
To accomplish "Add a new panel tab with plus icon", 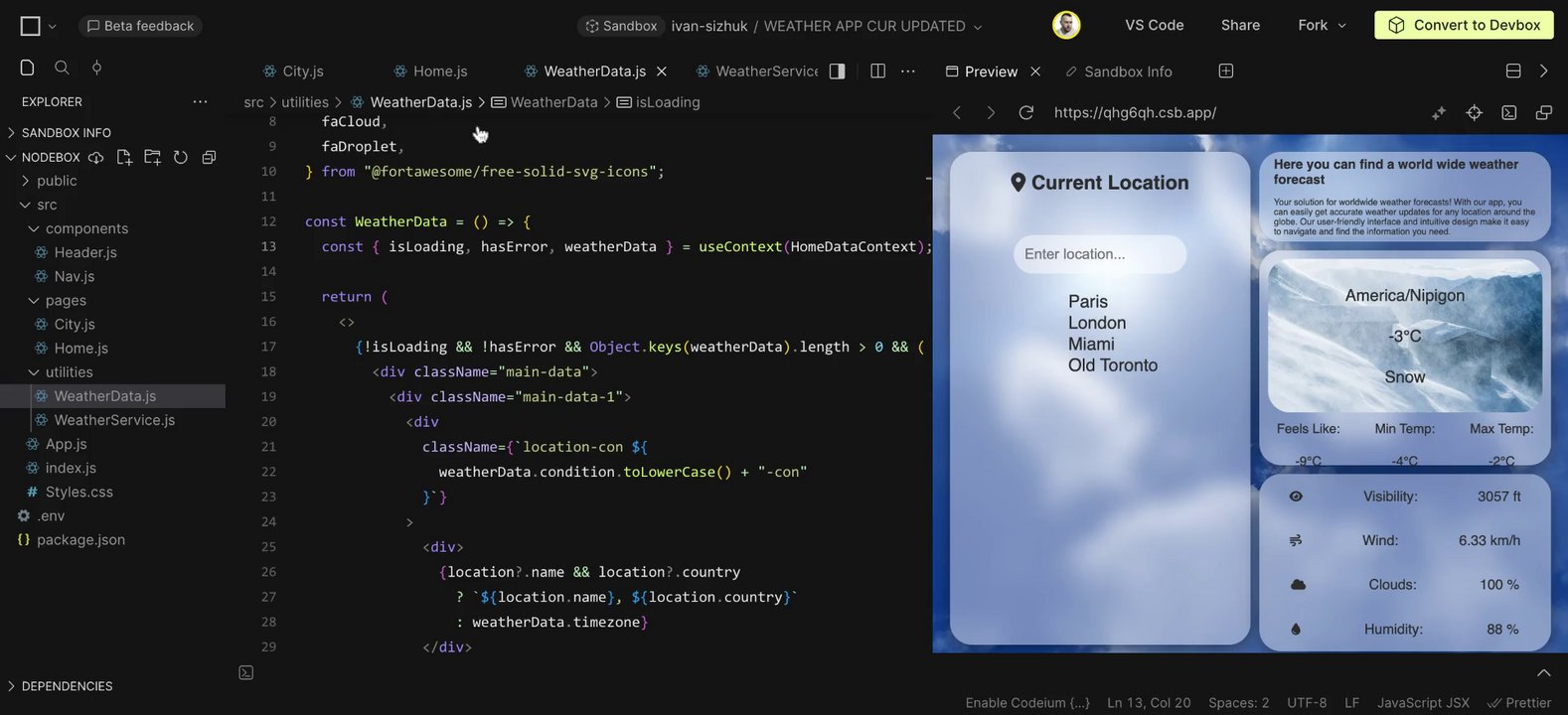I will pyautogui.click(x=1226, y=71).
